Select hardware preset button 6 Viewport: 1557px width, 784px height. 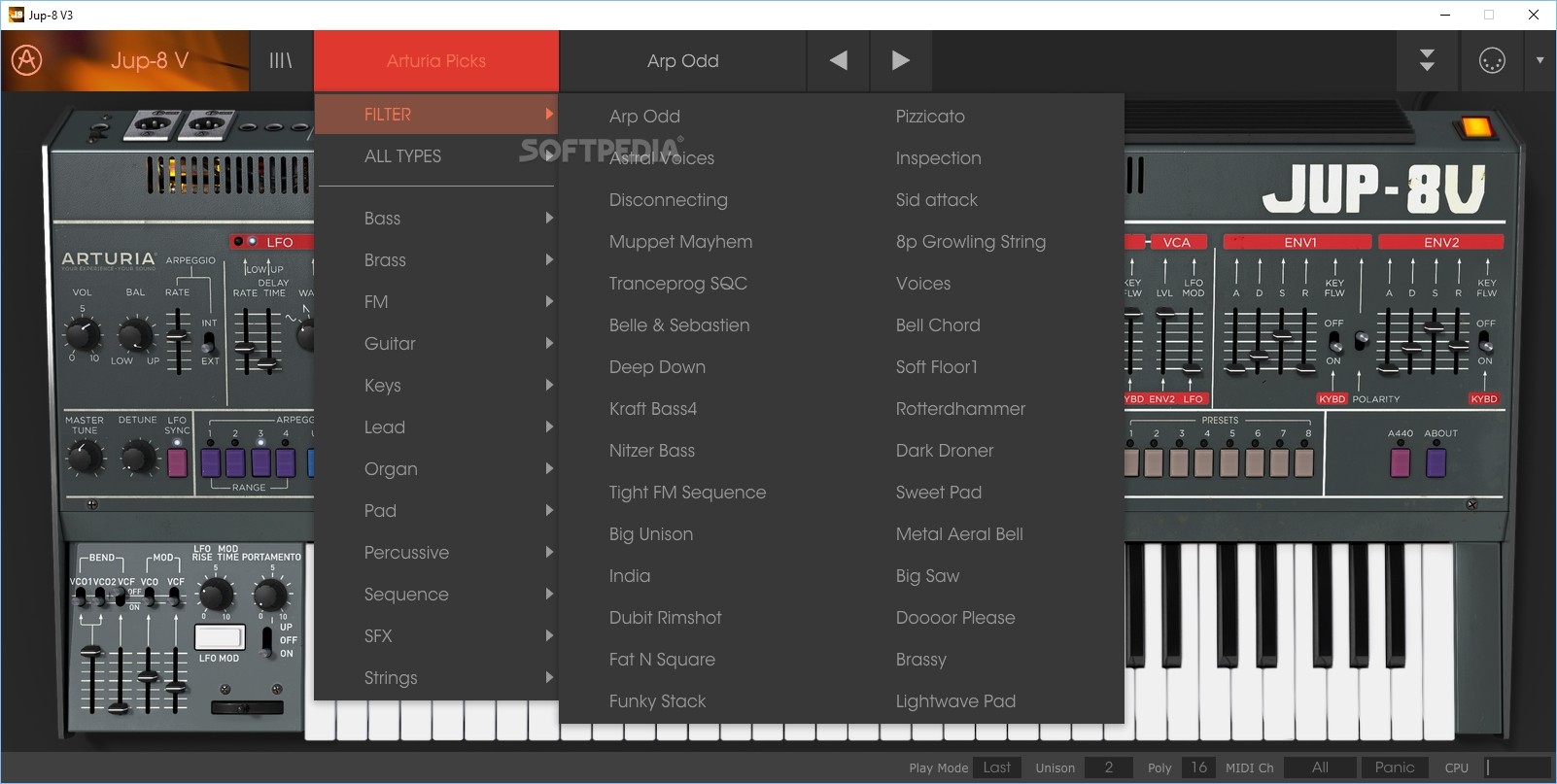[1255, 462]
